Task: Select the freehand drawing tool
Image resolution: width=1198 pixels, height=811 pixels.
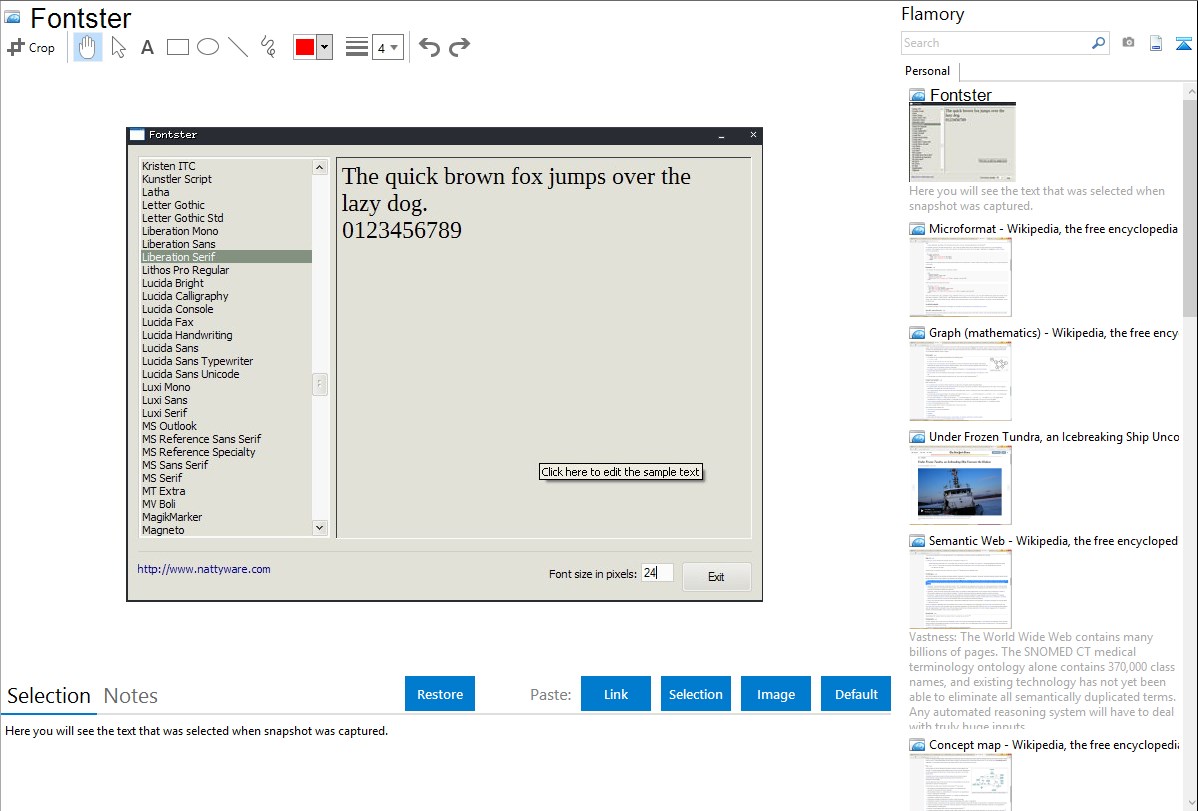Action: coord(268,47)
